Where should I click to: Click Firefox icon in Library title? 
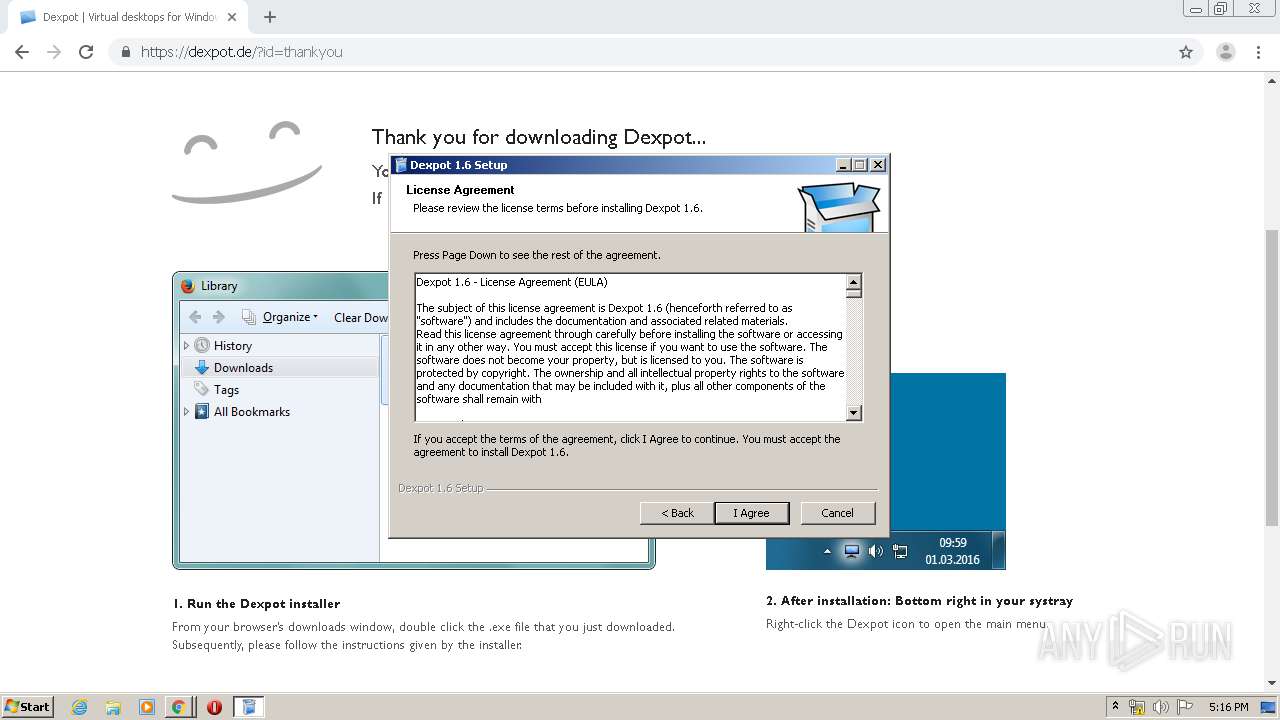(188, 286)
